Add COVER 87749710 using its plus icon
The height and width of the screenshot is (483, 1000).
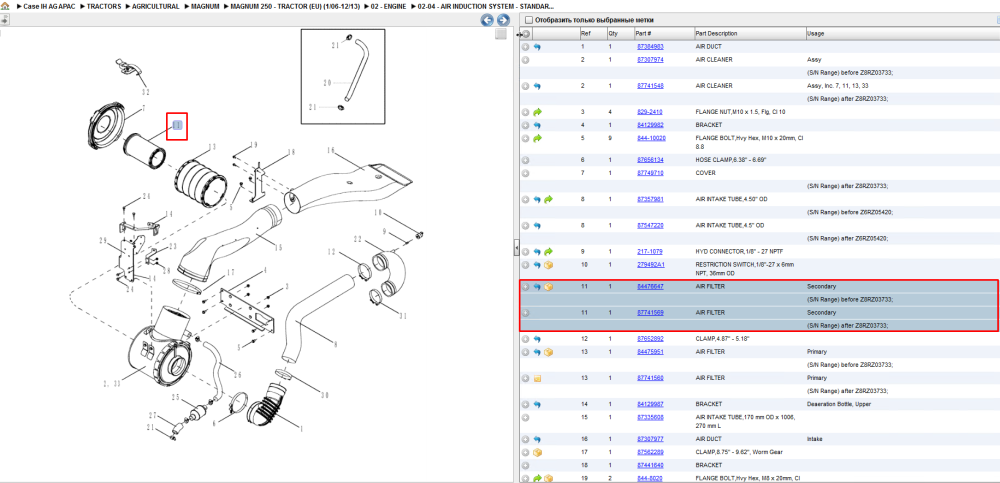pyautogui.click(x=526, y=173)
